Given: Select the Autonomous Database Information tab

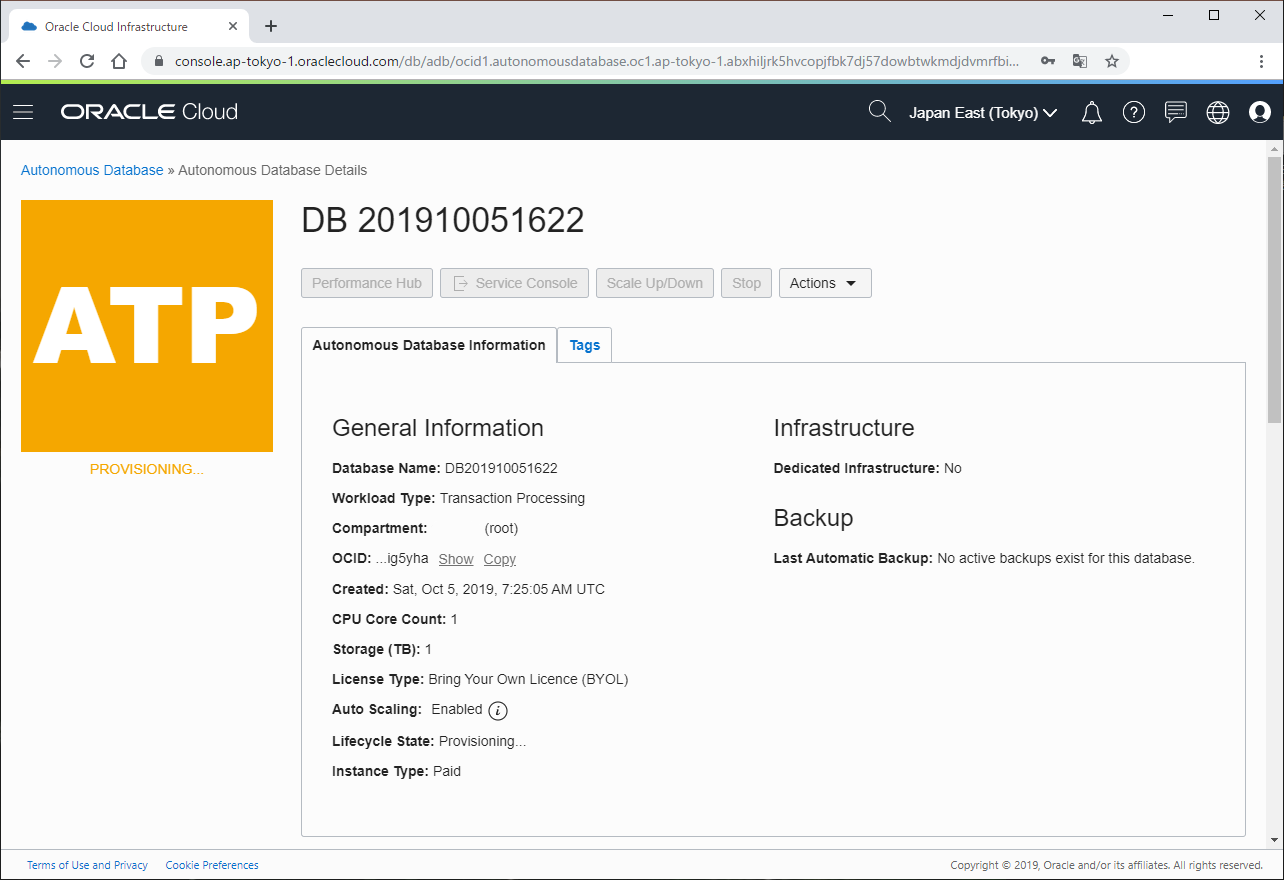Looking at the screenshot, I should [429, 345].
